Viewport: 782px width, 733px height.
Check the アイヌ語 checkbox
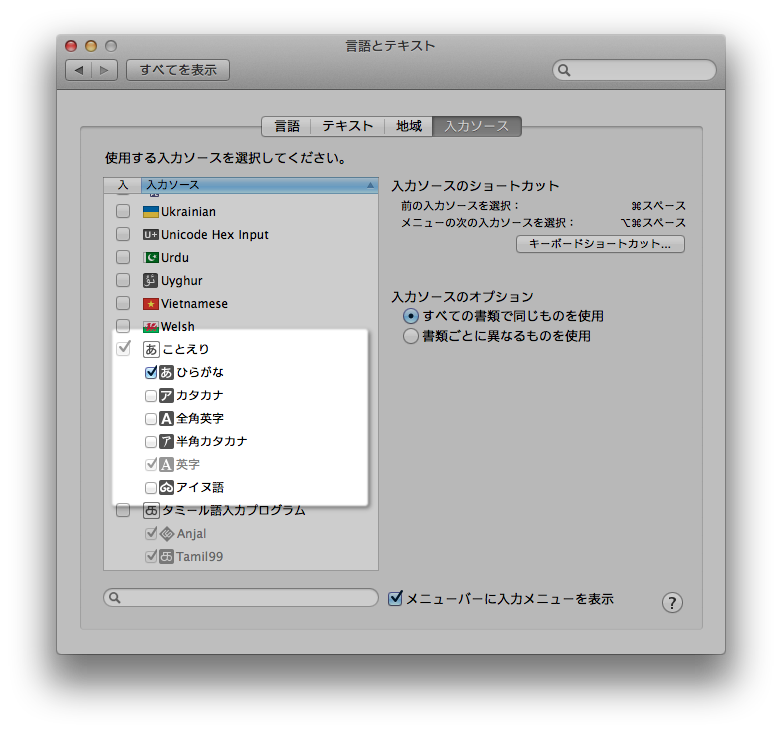[151, 488]
